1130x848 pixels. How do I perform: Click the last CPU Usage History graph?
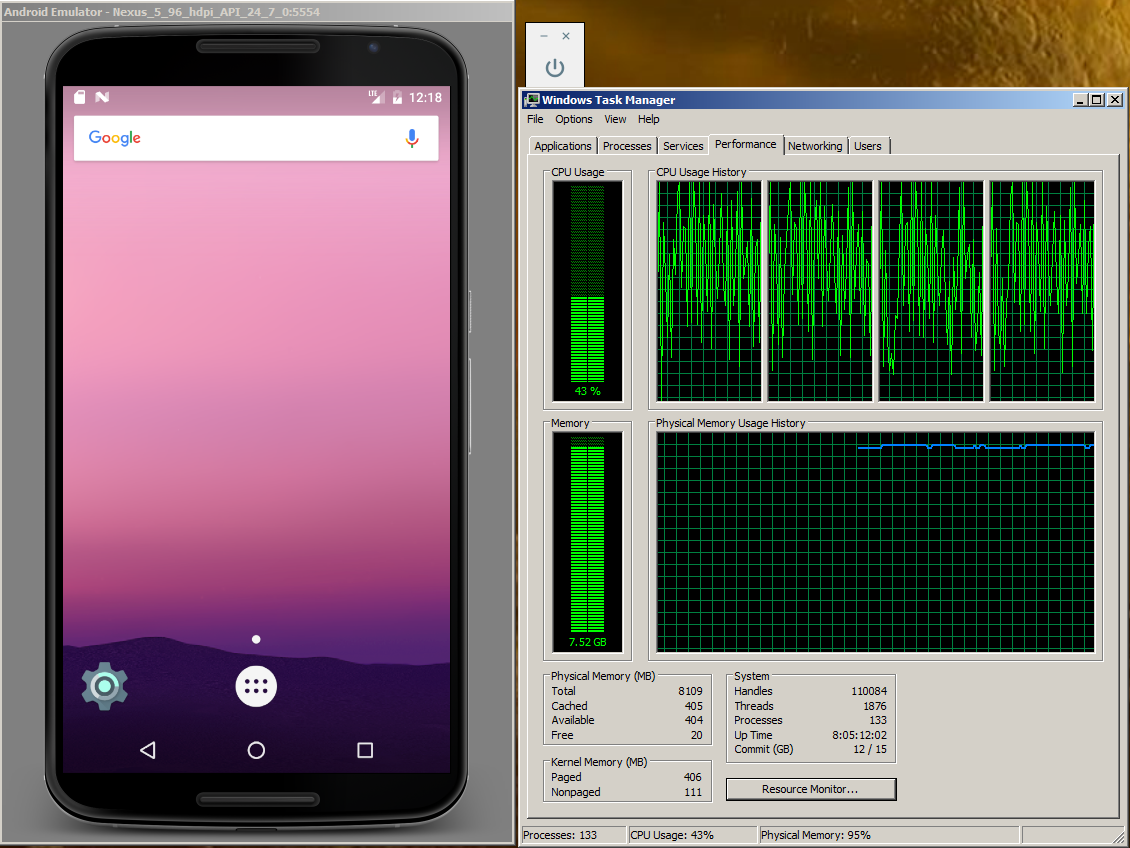pos(1042,291)
